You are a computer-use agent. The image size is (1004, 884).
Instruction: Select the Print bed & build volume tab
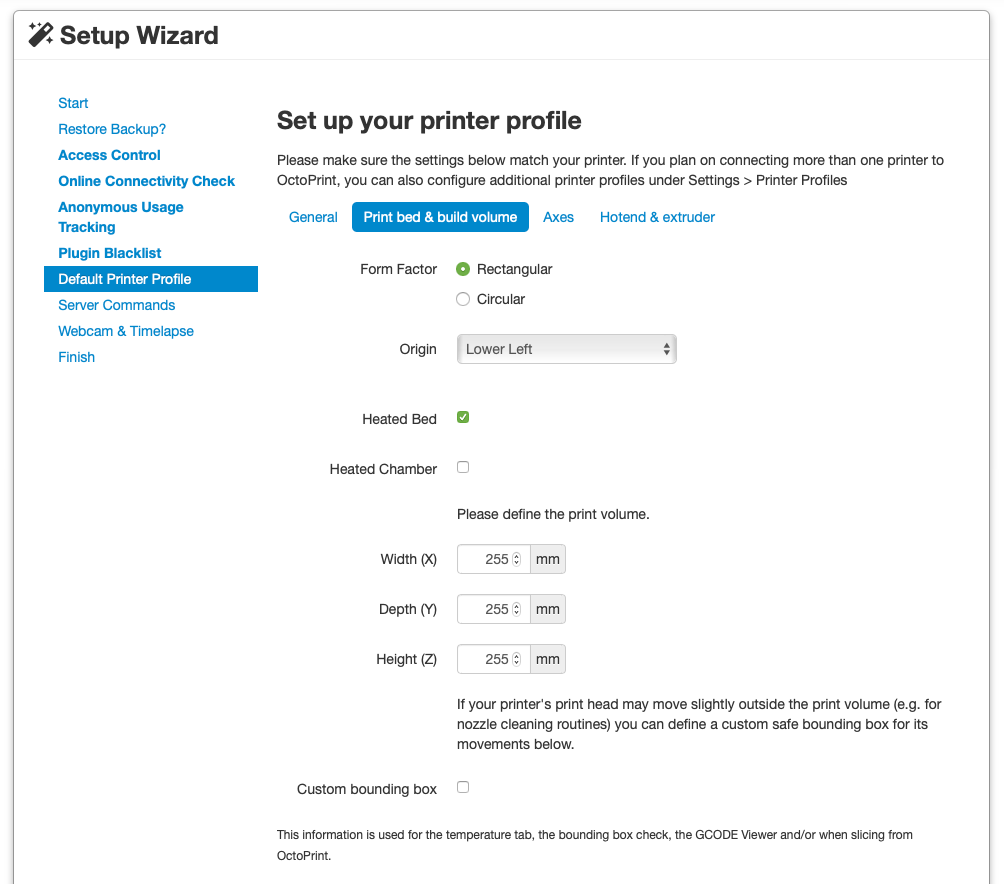440,217
